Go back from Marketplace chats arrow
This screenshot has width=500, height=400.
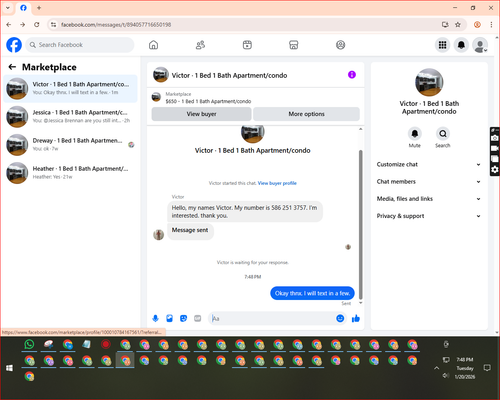click(12, 67)
